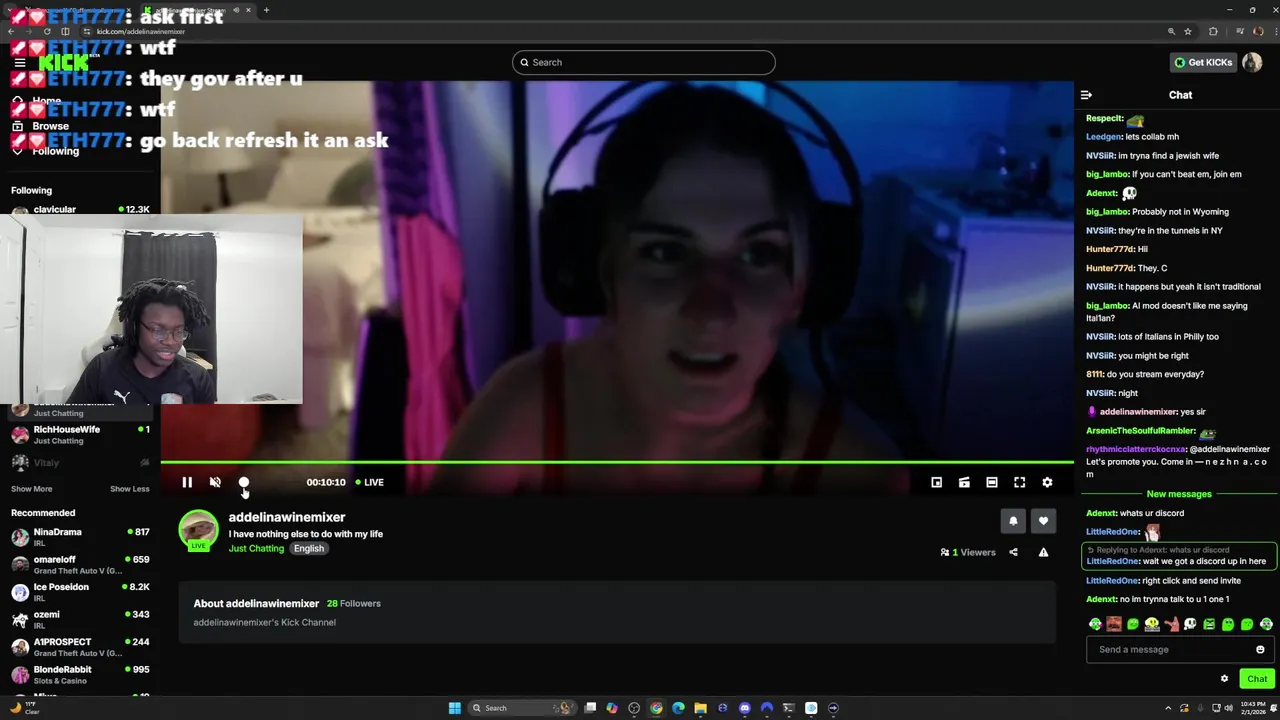This screenshot has height=720, width=1280.
Task: Insert the pointing Patrick emote
Action: 1171,624
